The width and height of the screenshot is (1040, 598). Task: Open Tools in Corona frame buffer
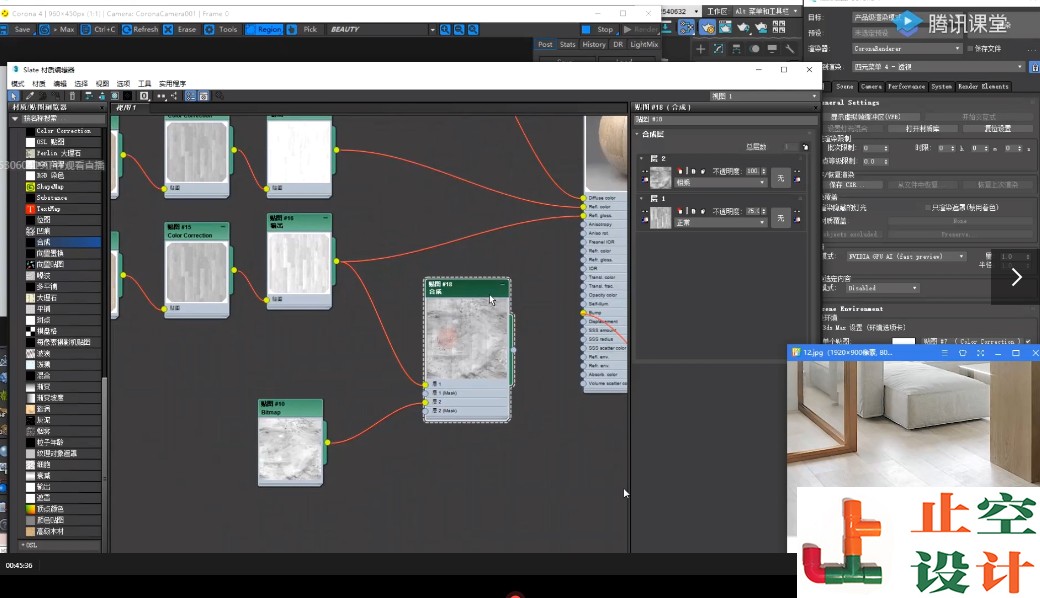[221, 29]
